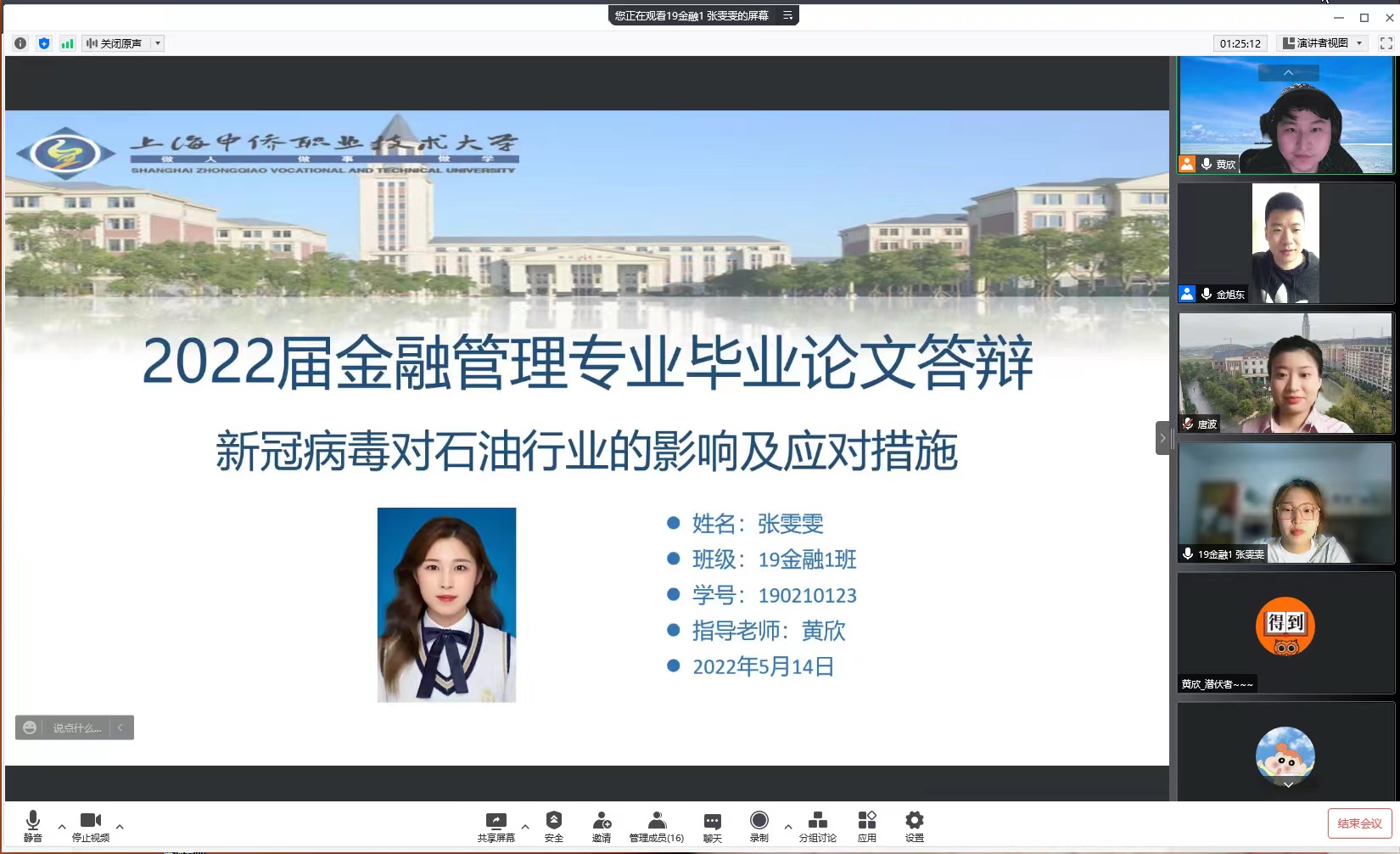The width and height of the screenshot is (1400, 854).
Task: Open the meeting info icon
Action: coord(20,43)
